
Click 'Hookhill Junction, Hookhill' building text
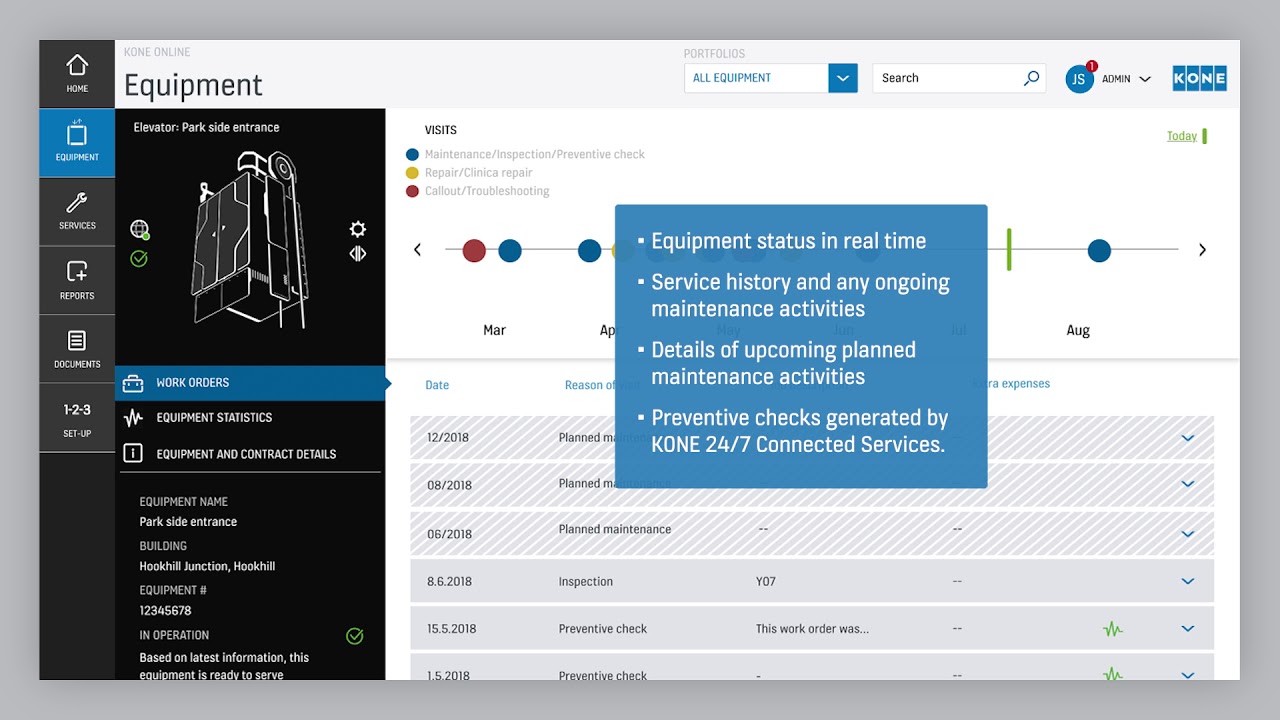click(x=207, y=566)
